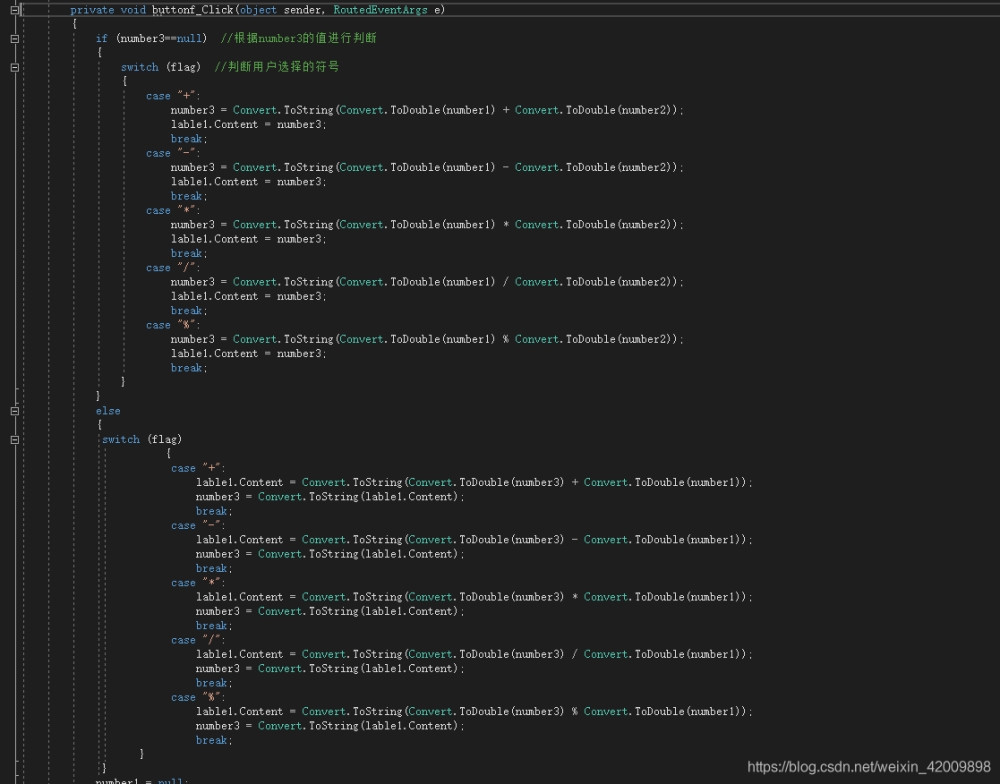
Task: Click the lable1.Content line adding number3 + number1
Action: (474, 483)
